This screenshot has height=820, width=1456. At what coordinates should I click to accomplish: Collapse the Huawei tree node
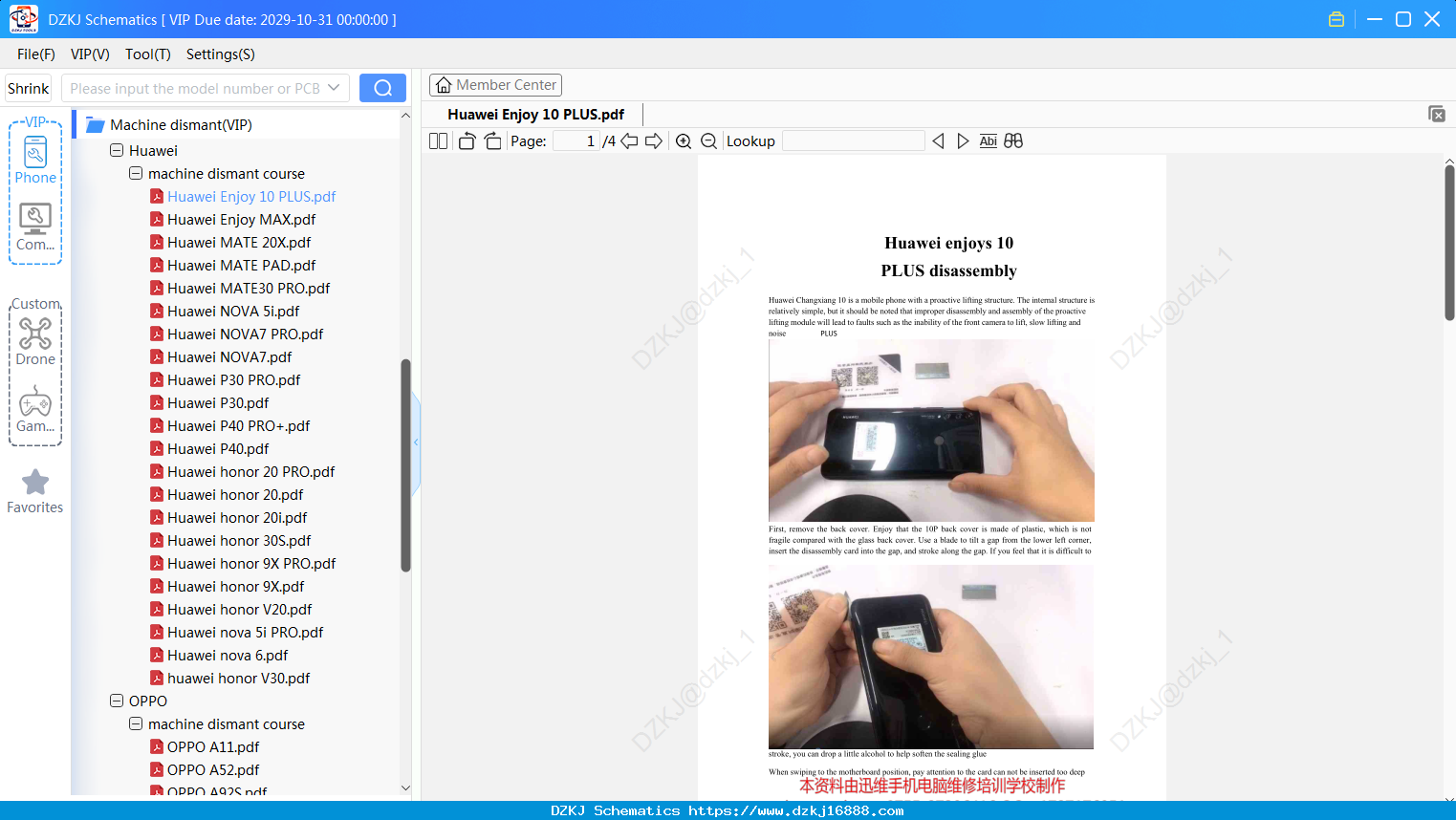(117, 150)
